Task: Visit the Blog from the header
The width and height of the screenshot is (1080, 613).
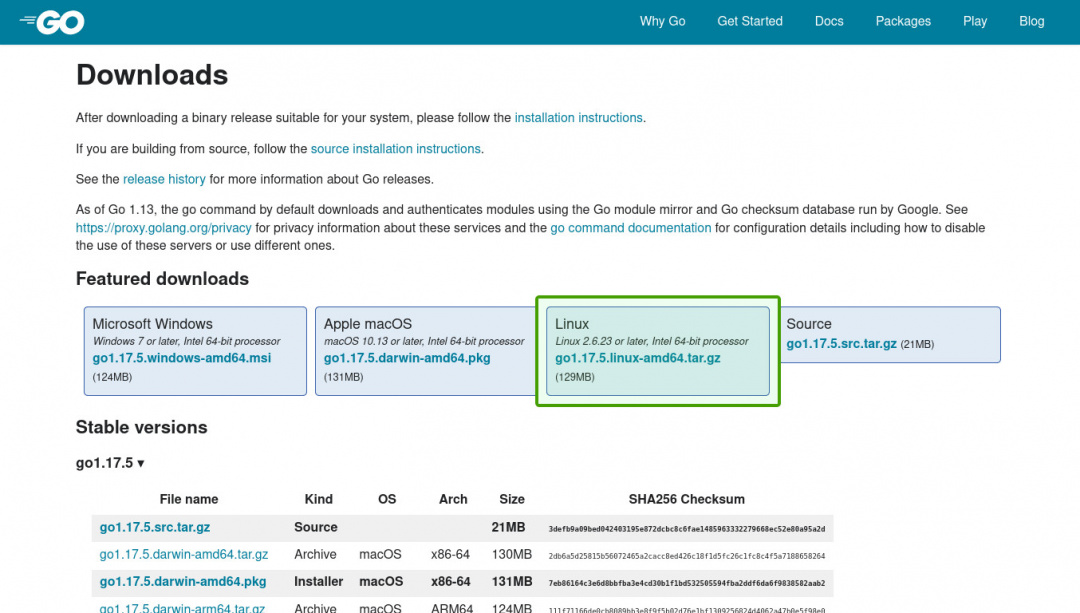Action: click(x=1031, y=21)
